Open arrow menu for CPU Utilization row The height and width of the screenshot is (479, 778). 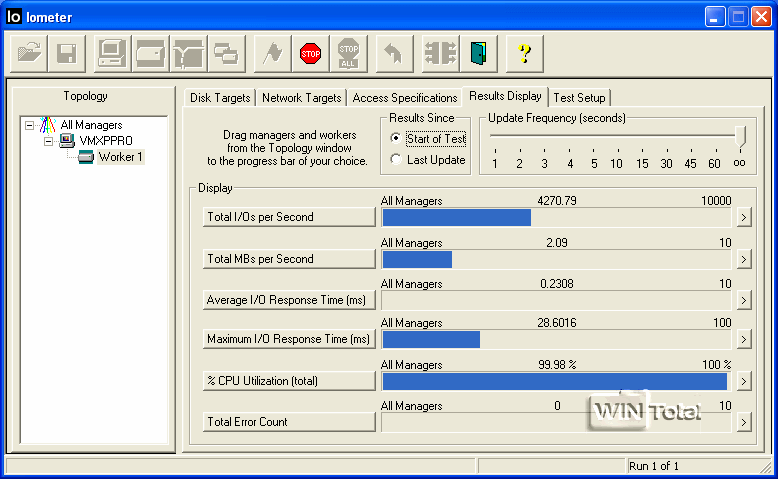[x=743, y=381]
